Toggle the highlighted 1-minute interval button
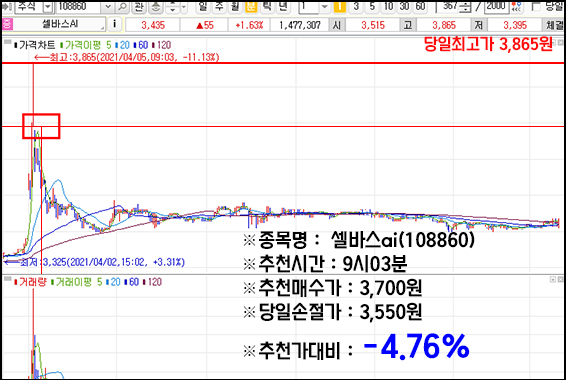Viewport: 566px width, 380px height. [339, 6]
